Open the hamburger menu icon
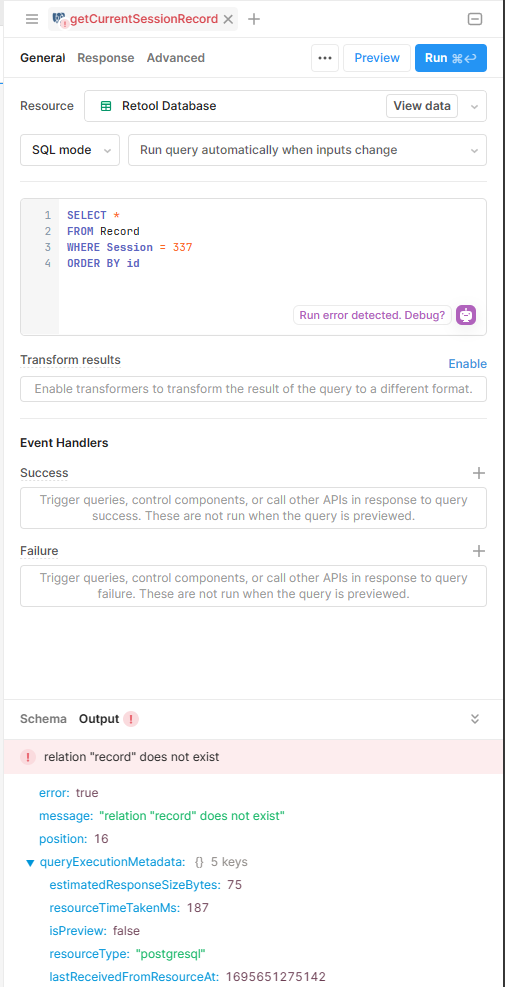Viewport: 505px width, 987px height. tap(32, 19)
